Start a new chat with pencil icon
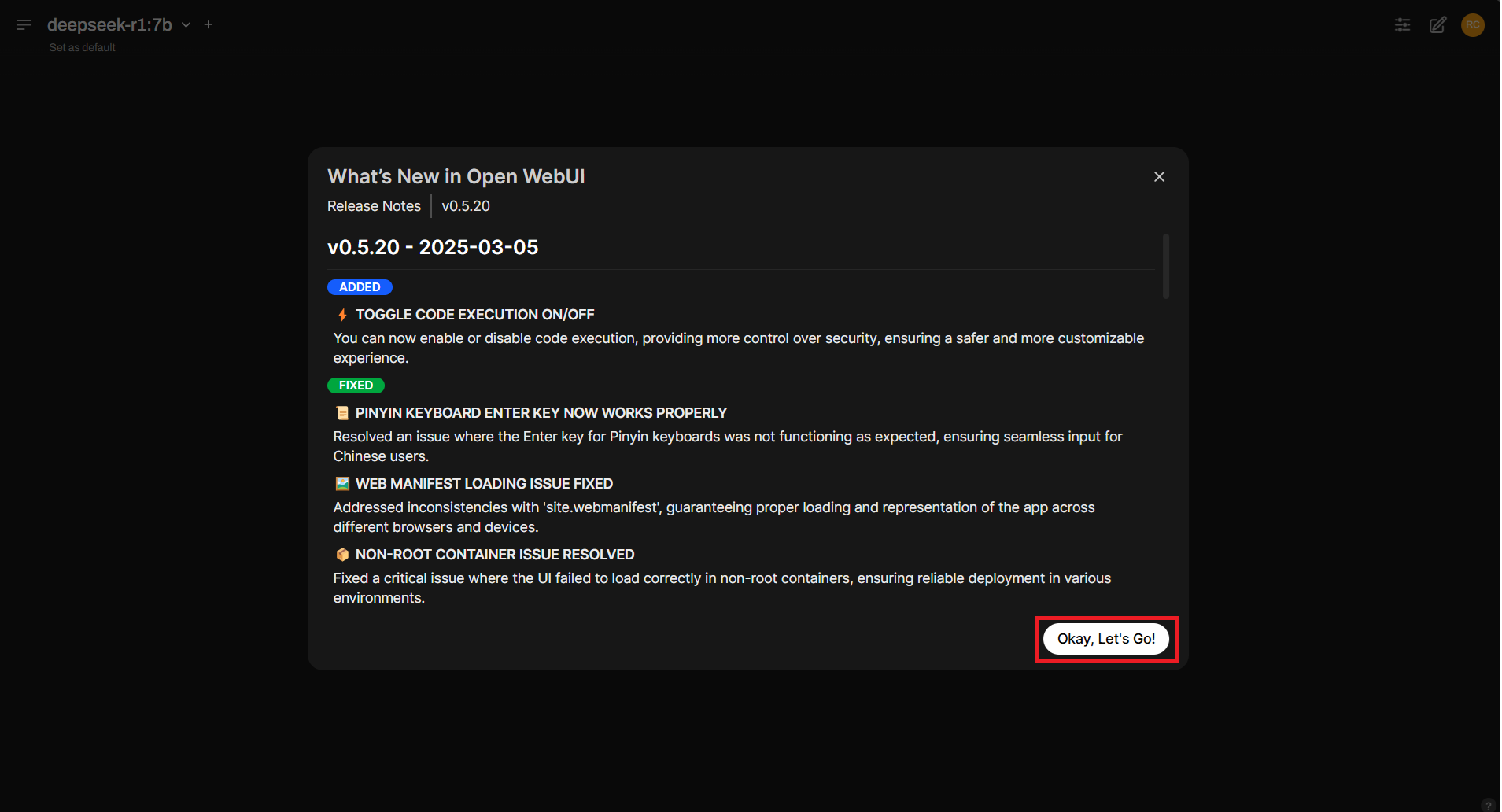Image resolution: width=1502 pixels, height=812 pixels. pos(1437,25)
